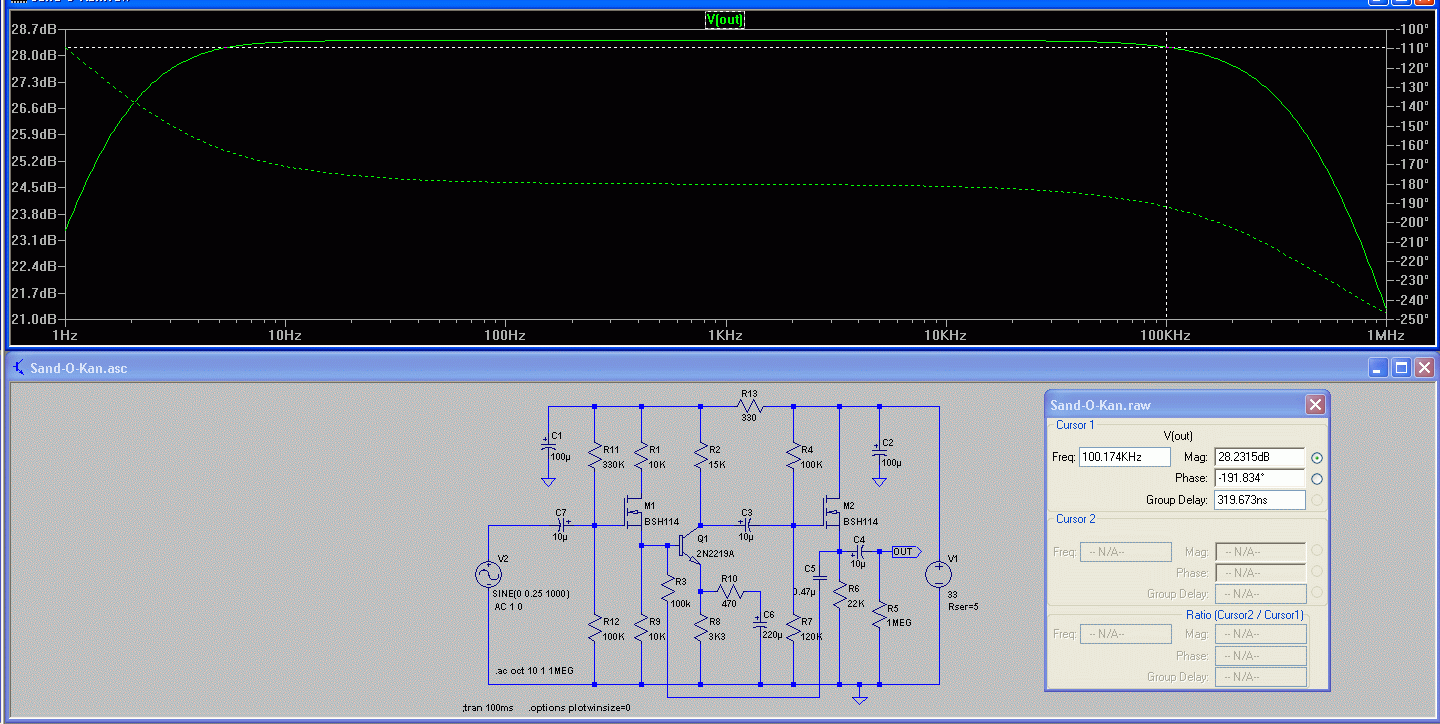Select capacitor C1 100µ symbol
The image size is (1440, 724).
(548, 446)
